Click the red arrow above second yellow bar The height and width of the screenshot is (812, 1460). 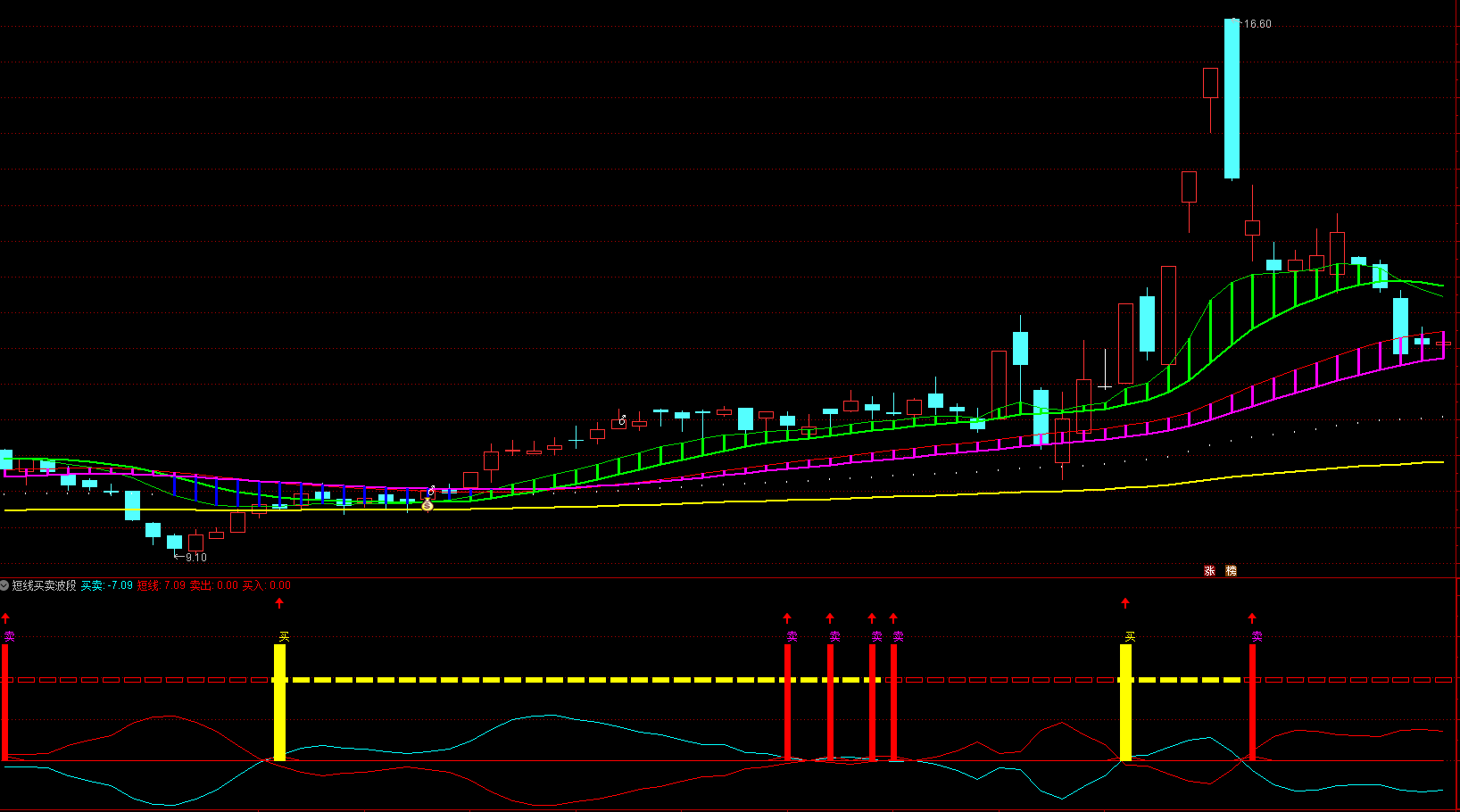pyautogui.click(x=1125, y=604)
